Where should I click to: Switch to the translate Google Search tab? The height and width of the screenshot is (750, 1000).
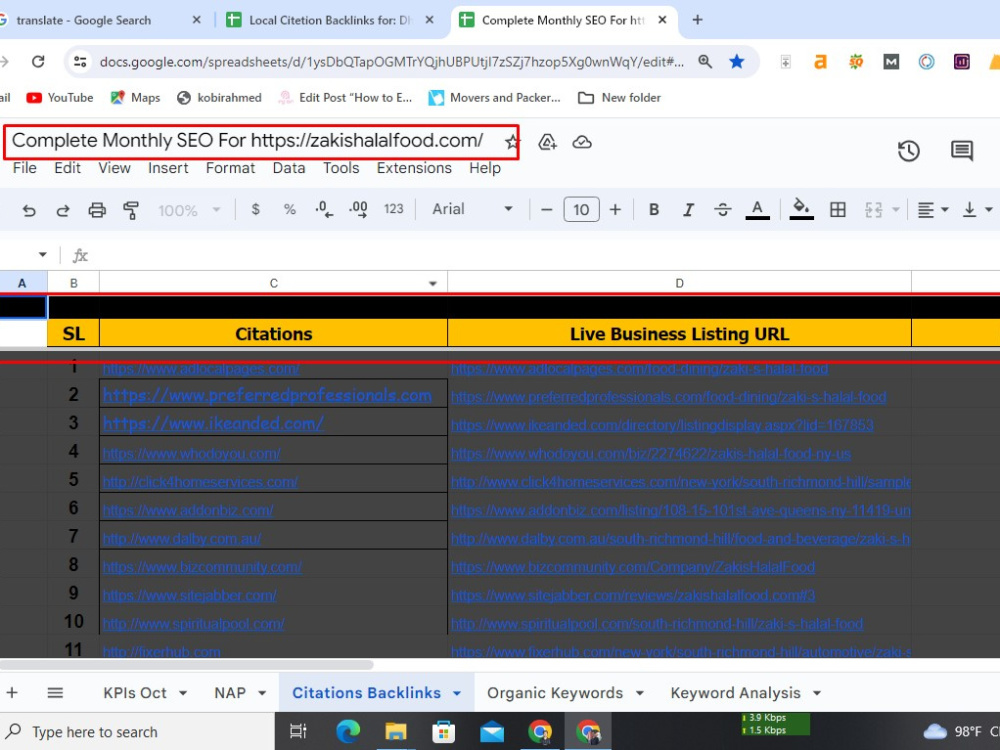pos(84,20)
